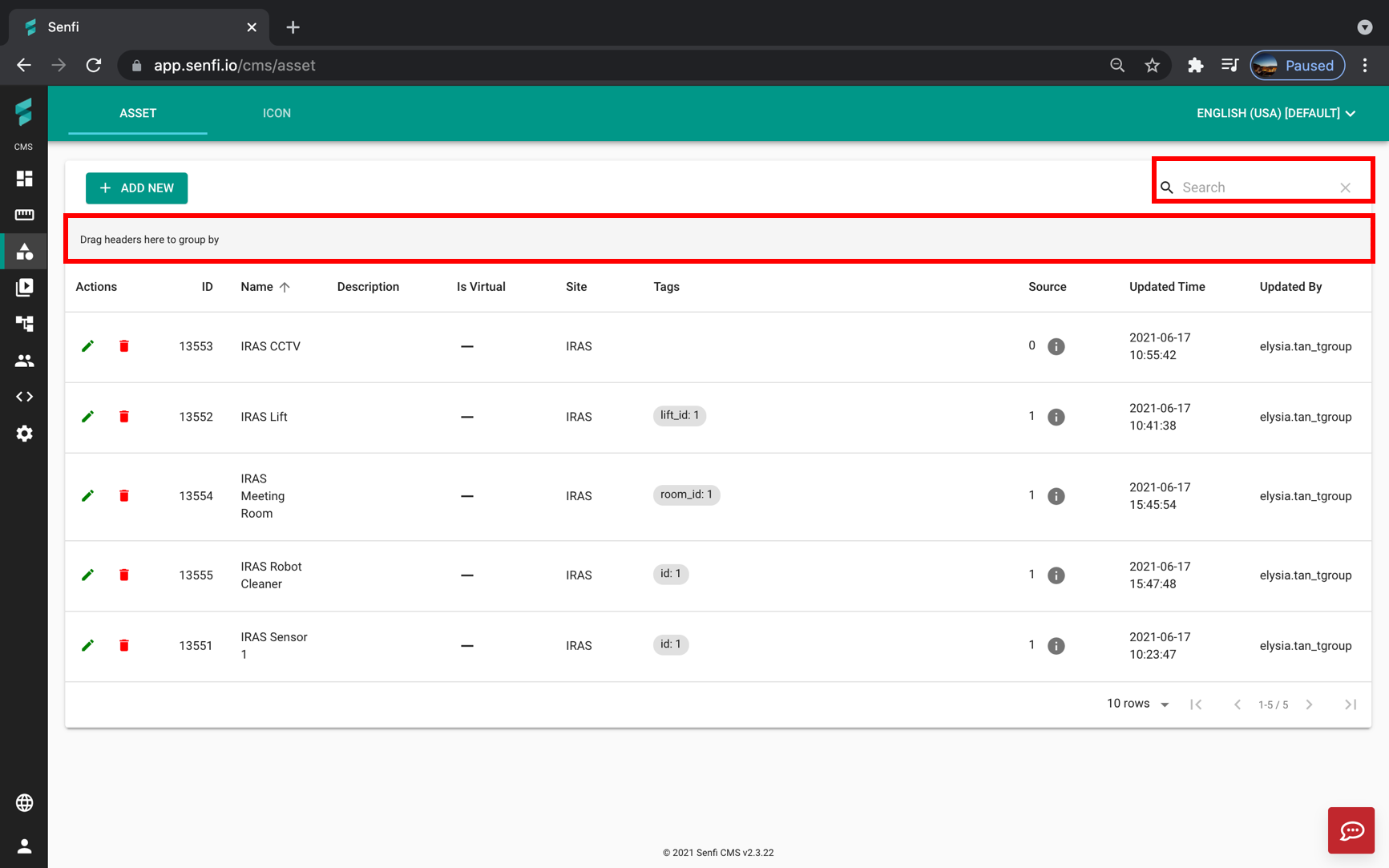Image resolution: width=1389 pixels, height=868 pixels.
Task: Edit the IRAS Meeting Room asset
Action: click(x=88, y=496)
